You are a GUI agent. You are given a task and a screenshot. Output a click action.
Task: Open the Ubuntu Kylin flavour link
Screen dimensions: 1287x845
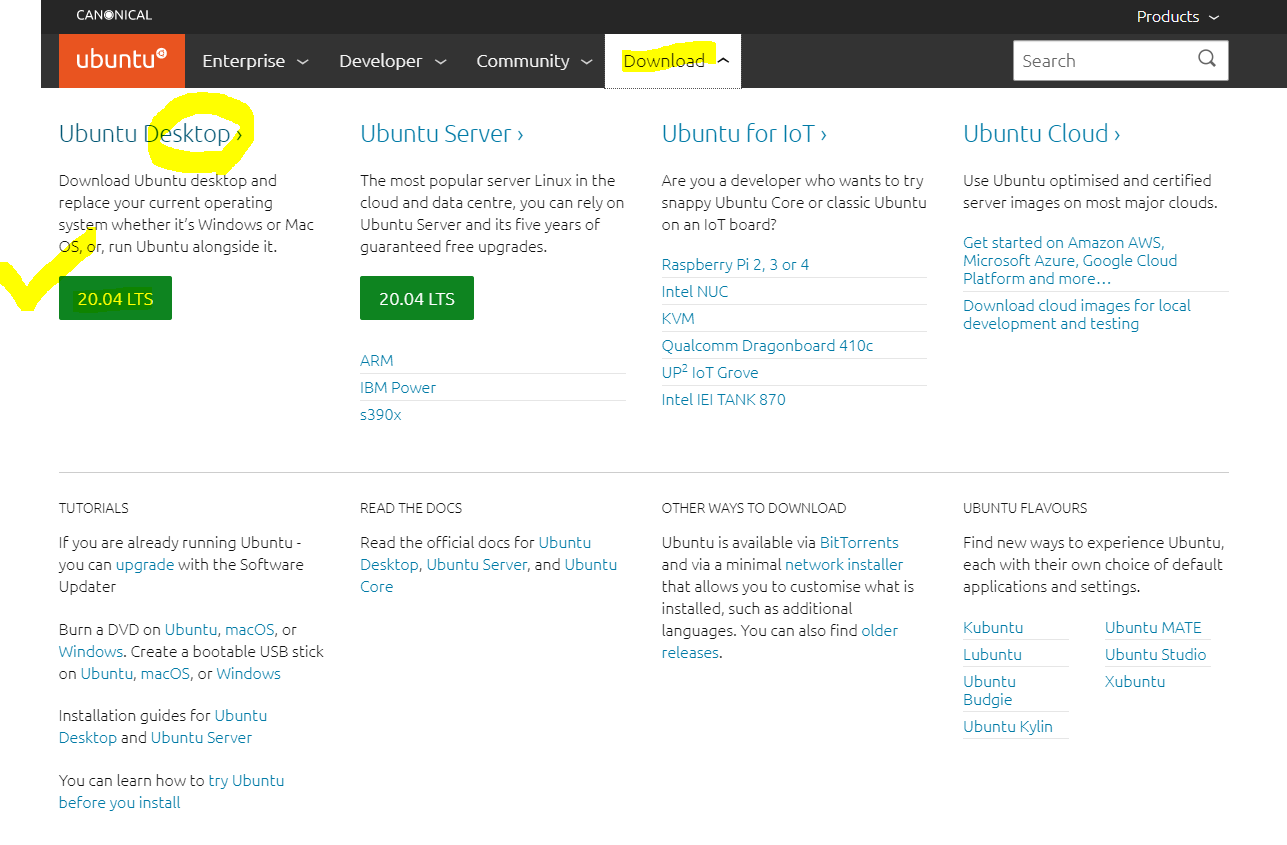point(1008,726)
